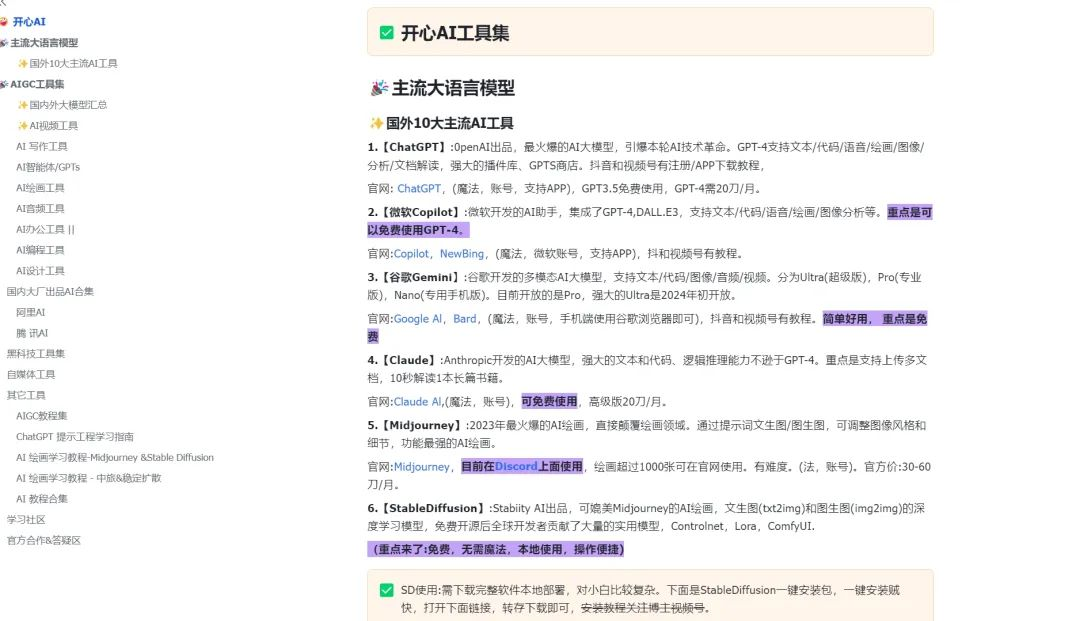The image size is (1080, 621).
Task: Click the green check icon in the SD使用 callout
Action: pyautogui.click(x=386, y=590)
